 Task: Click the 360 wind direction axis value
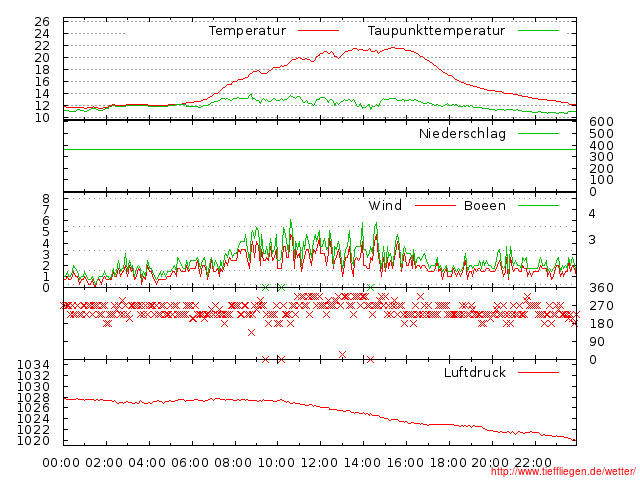(x=601, y=288)
